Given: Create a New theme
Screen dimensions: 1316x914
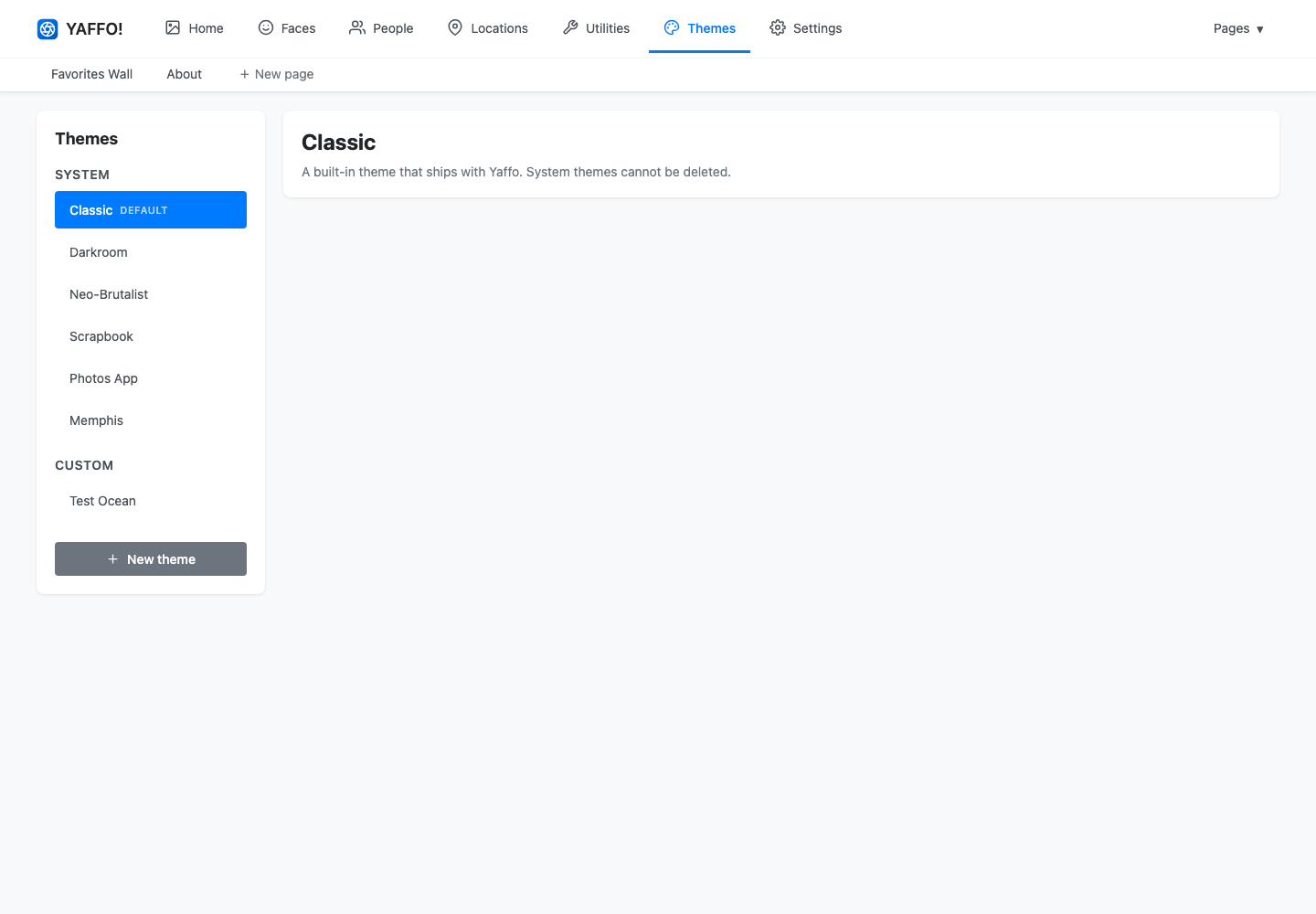Looking at the screenshot, I should point(151,558).
